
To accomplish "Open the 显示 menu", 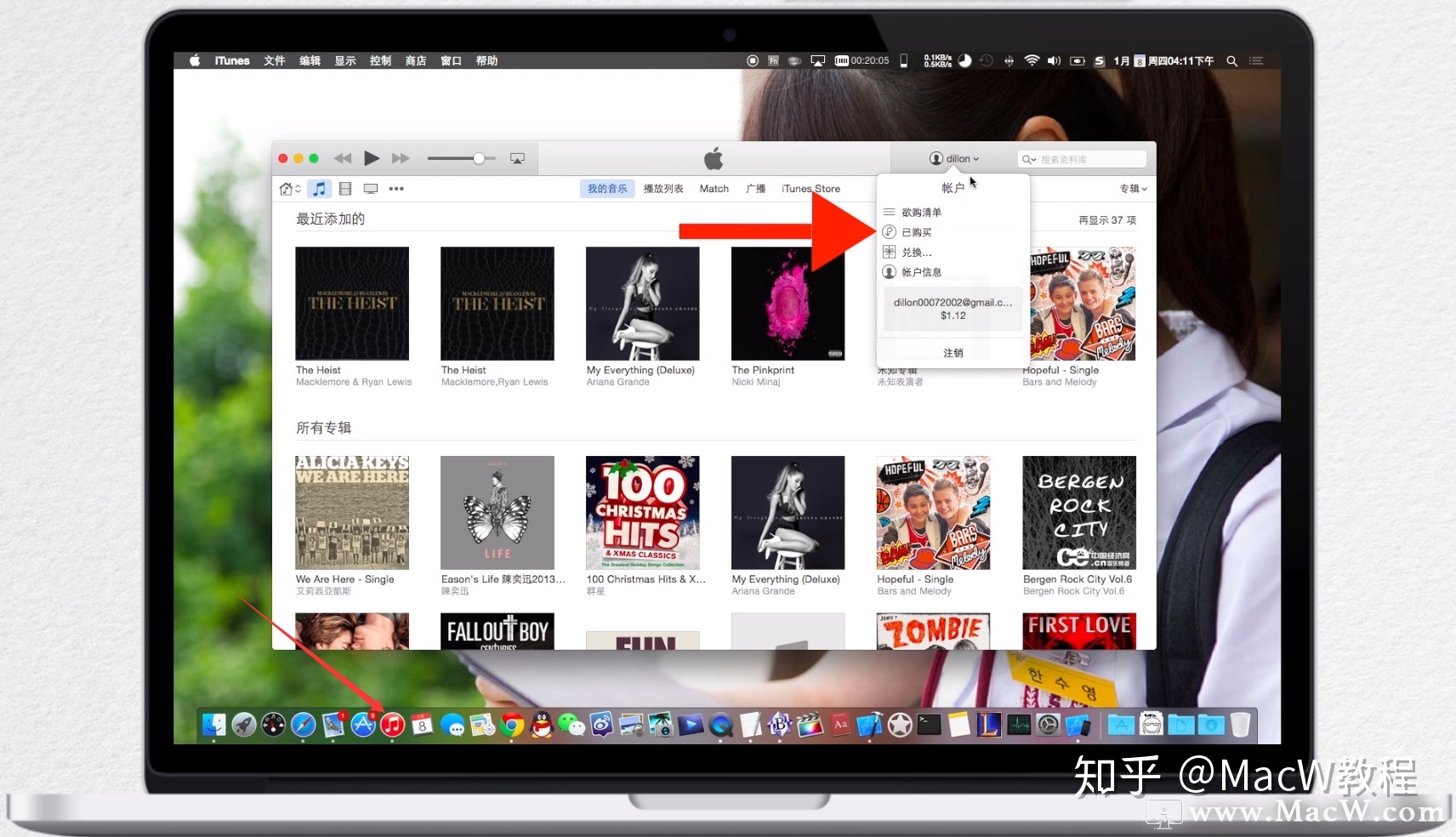I will (345, 61).
